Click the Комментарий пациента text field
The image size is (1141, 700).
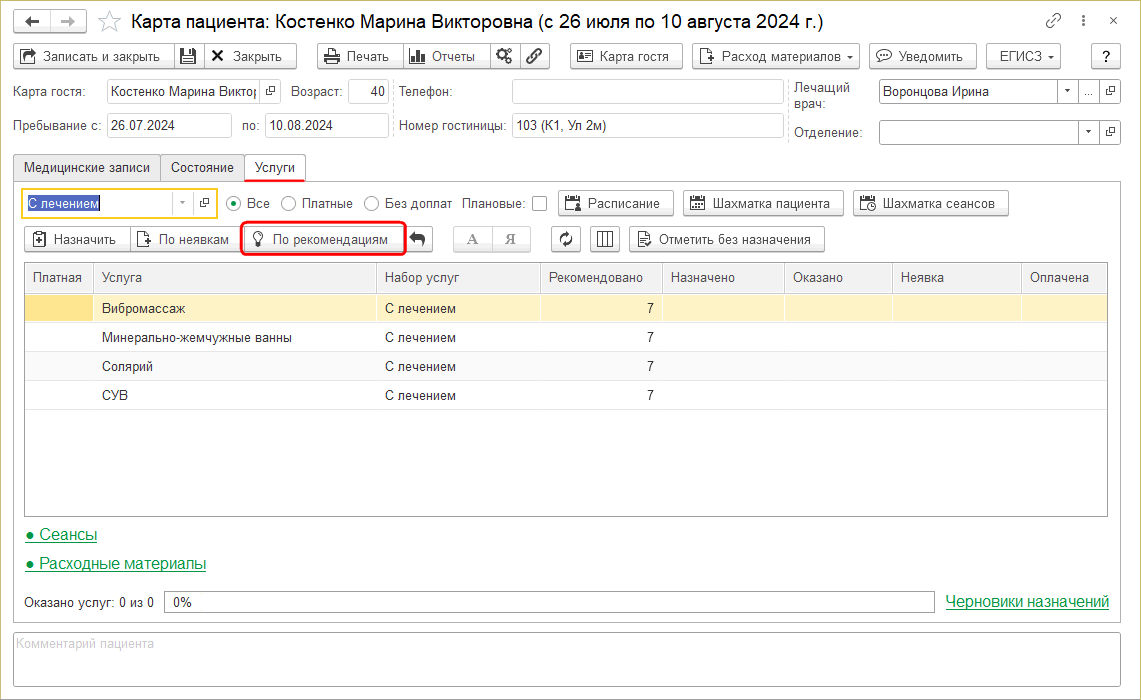[x=566, y=658]
